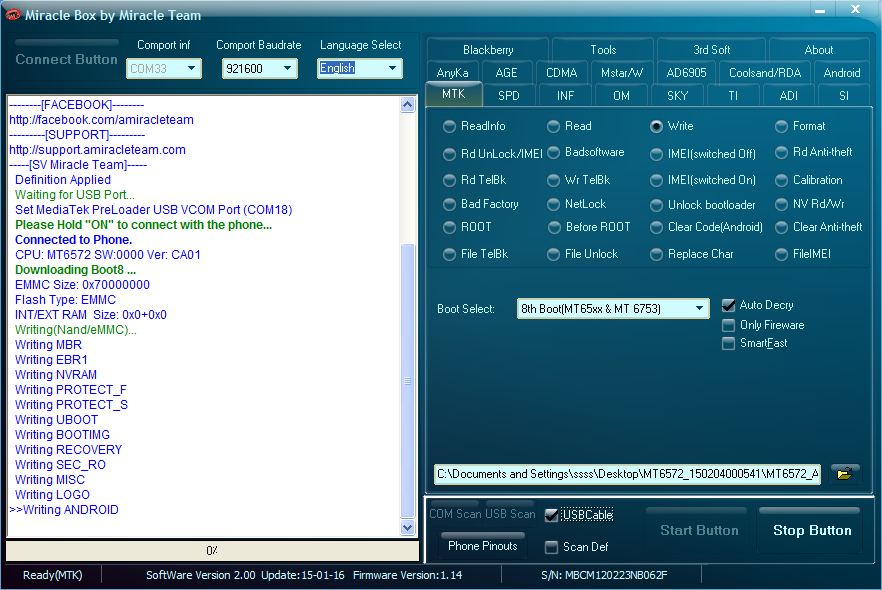882x590 pixels.
Task: Open the About tab
Action: [818, 49]
